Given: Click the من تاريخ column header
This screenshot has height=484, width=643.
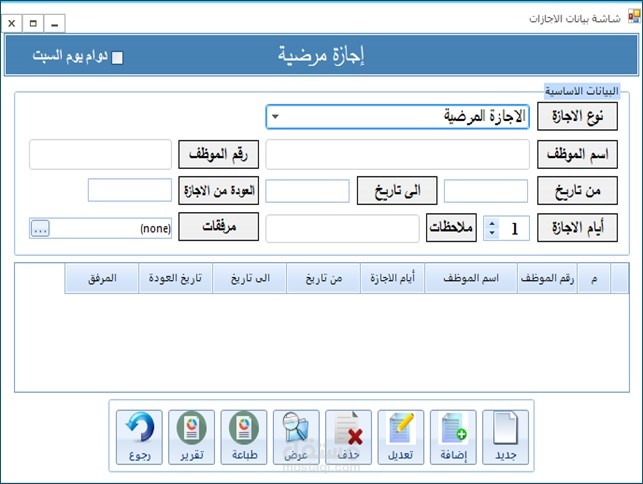Looking at the screenshot, I should tap(324, 279).
